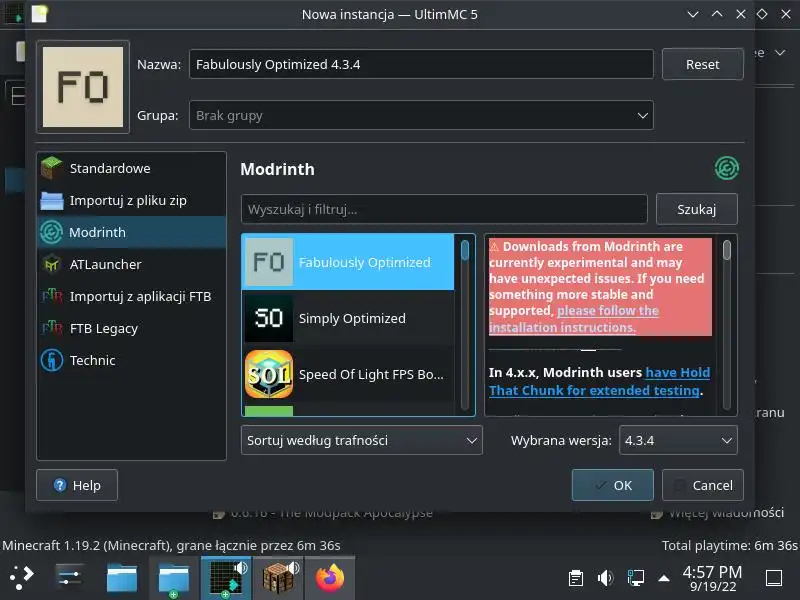Open the KDE application launcher
Viewport: 800px width, 600px height.
[x=21, y=578]
